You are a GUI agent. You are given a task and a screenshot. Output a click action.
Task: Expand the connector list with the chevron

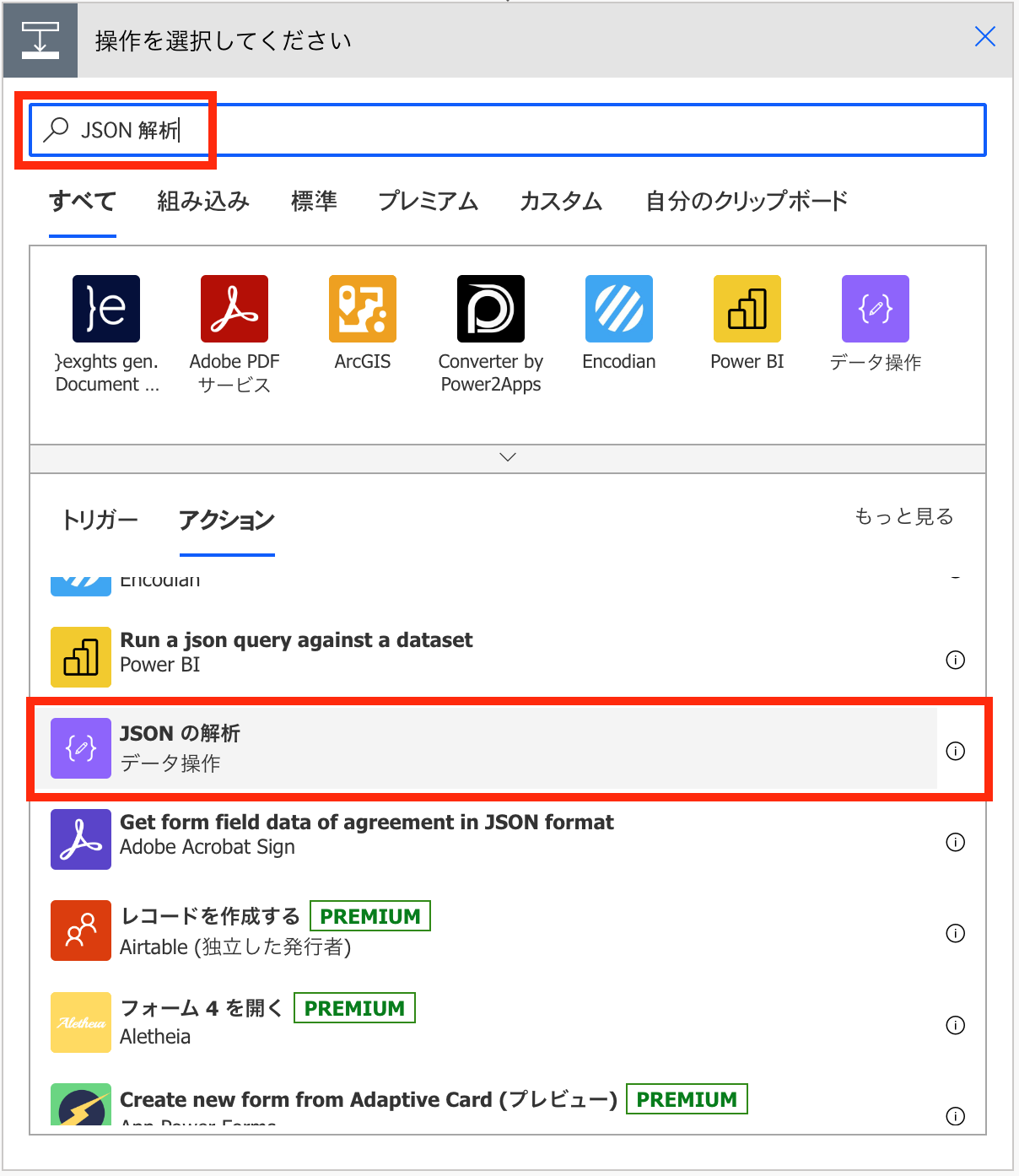coord(508,458)
